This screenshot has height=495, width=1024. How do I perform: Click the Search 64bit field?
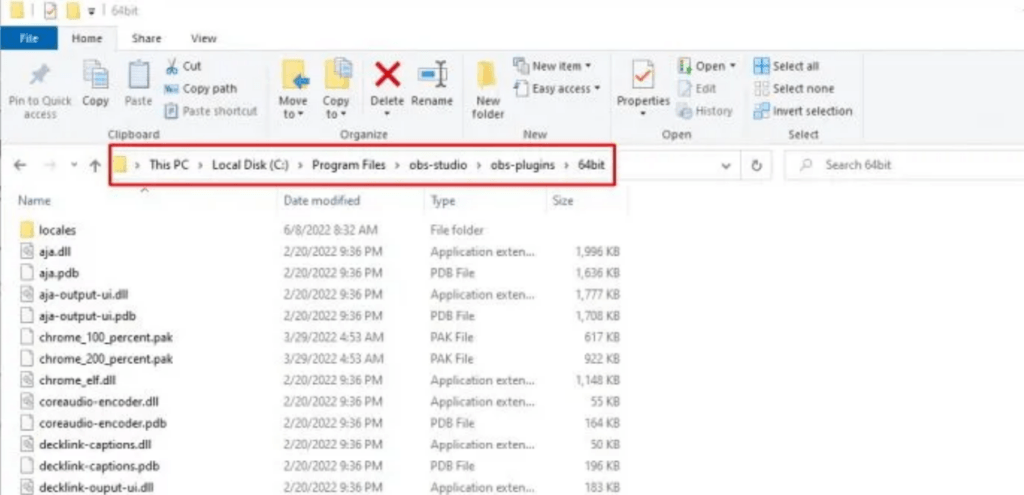(904, 165)
